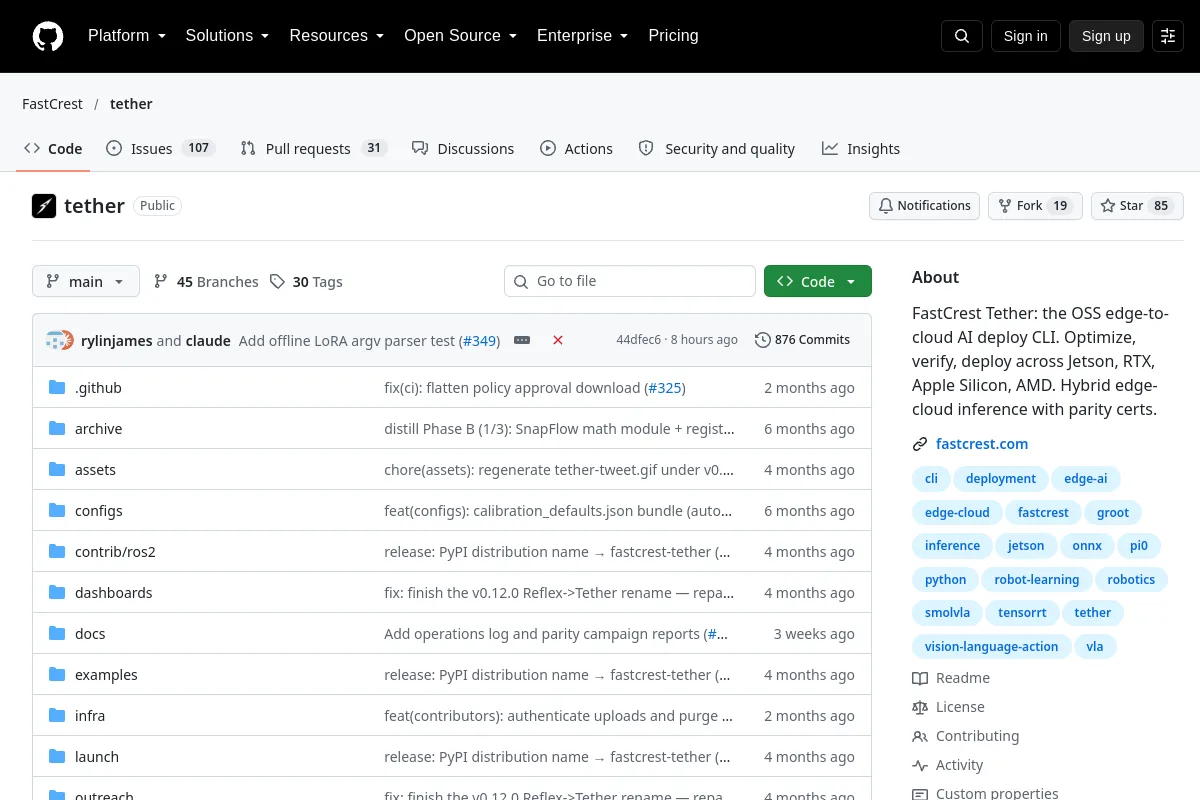
Task: Click the archive folder icon
Action: tap(57, 429)
